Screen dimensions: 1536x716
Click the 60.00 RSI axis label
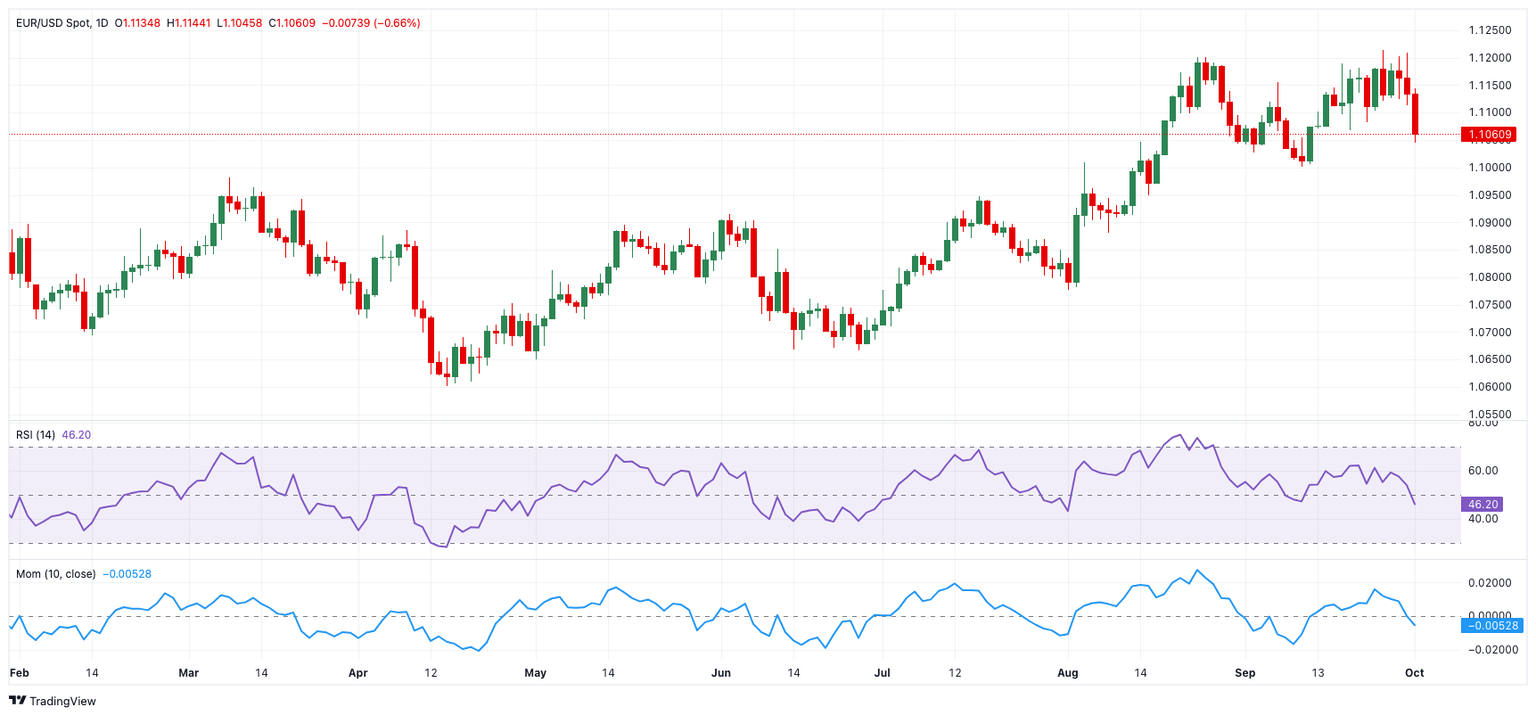pos(1481,471)
